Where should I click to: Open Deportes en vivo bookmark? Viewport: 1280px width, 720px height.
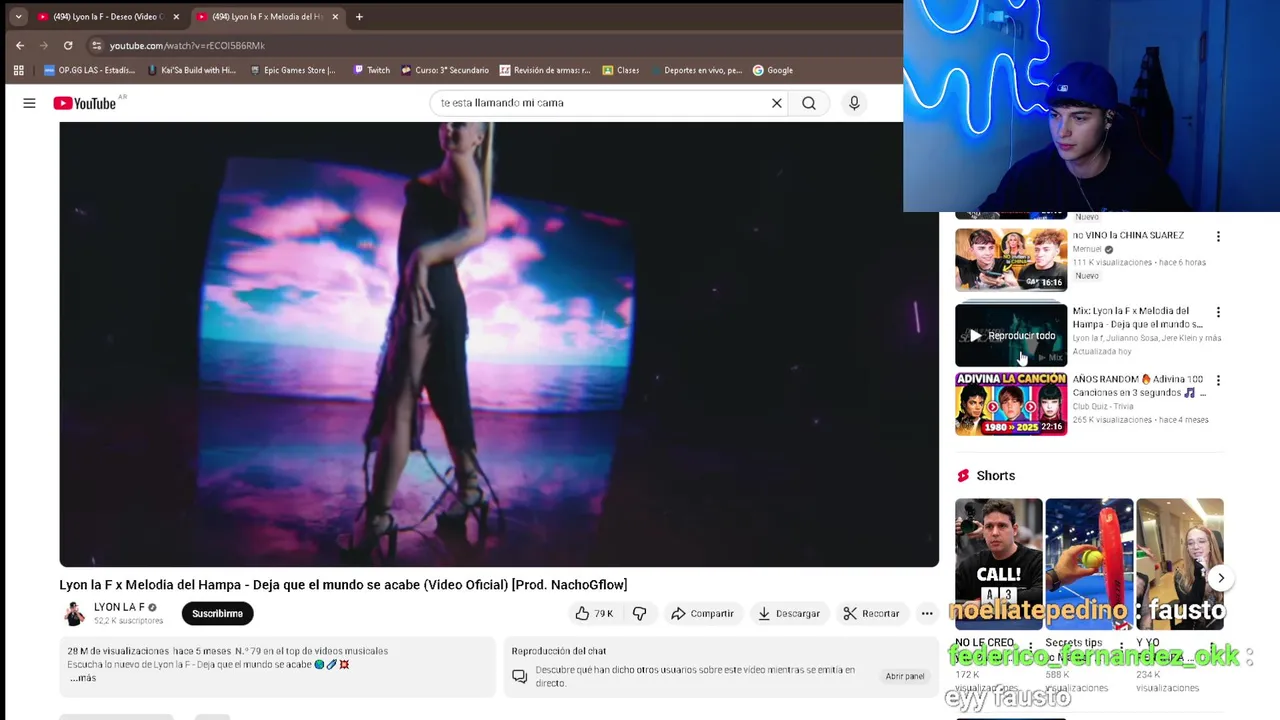[696, 70]
